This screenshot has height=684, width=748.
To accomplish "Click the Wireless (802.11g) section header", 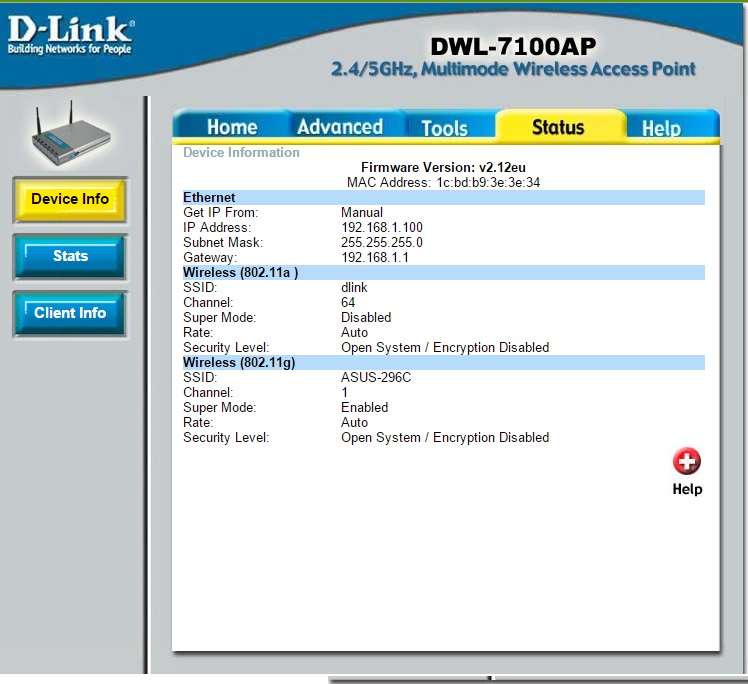I will 444,363.
